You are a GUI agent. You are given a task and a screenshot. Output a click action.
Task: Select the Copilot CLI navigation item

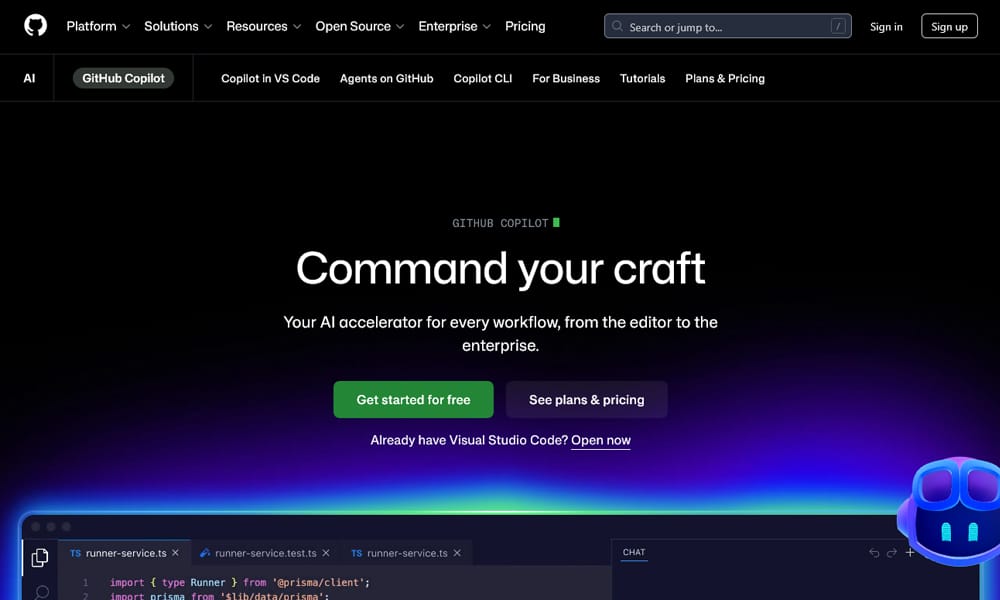(482, 77)
